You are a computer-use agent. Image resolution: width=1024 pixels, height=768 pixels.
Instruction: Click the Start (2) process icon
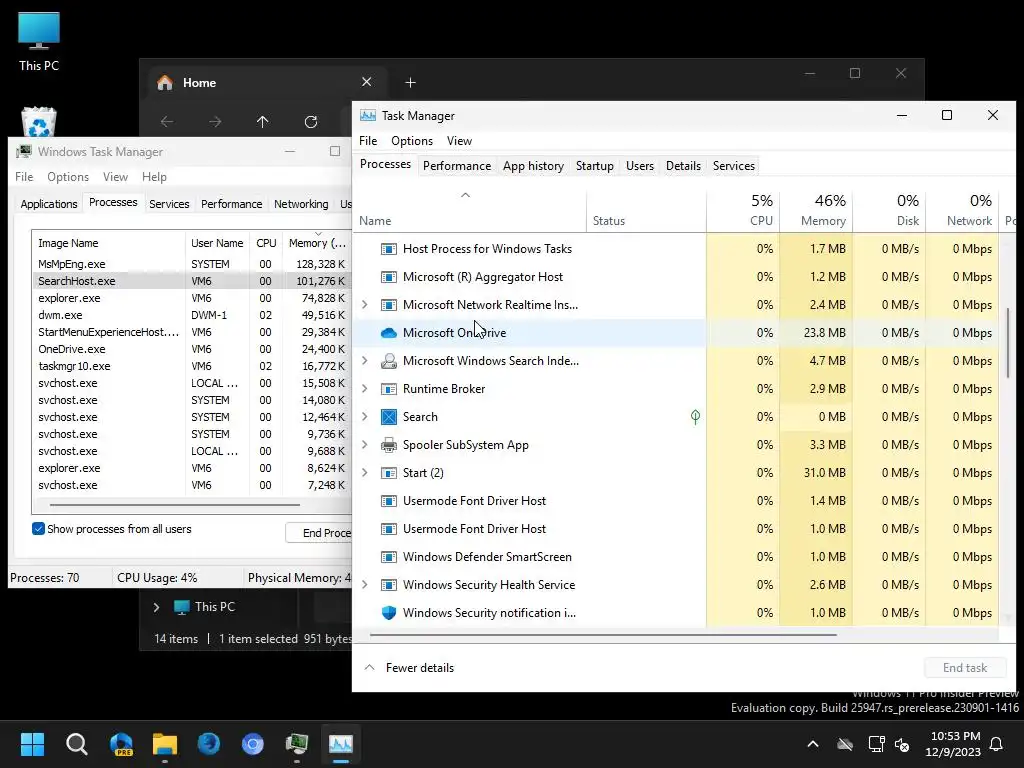click(389, 473)
